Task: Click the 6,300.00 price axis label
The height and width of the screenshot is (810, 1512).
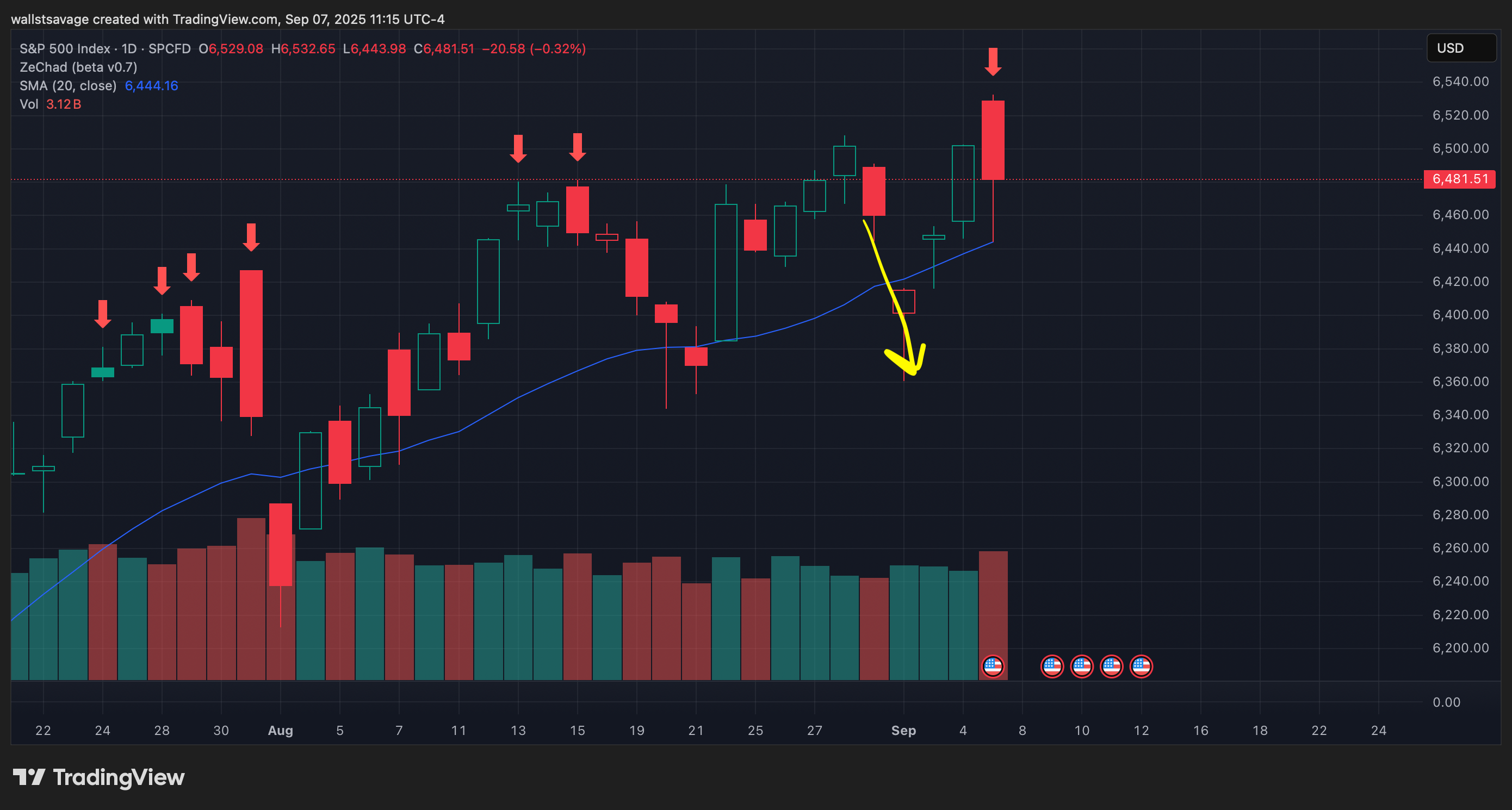Action: pyautogui.click(x=1460, y=482)
